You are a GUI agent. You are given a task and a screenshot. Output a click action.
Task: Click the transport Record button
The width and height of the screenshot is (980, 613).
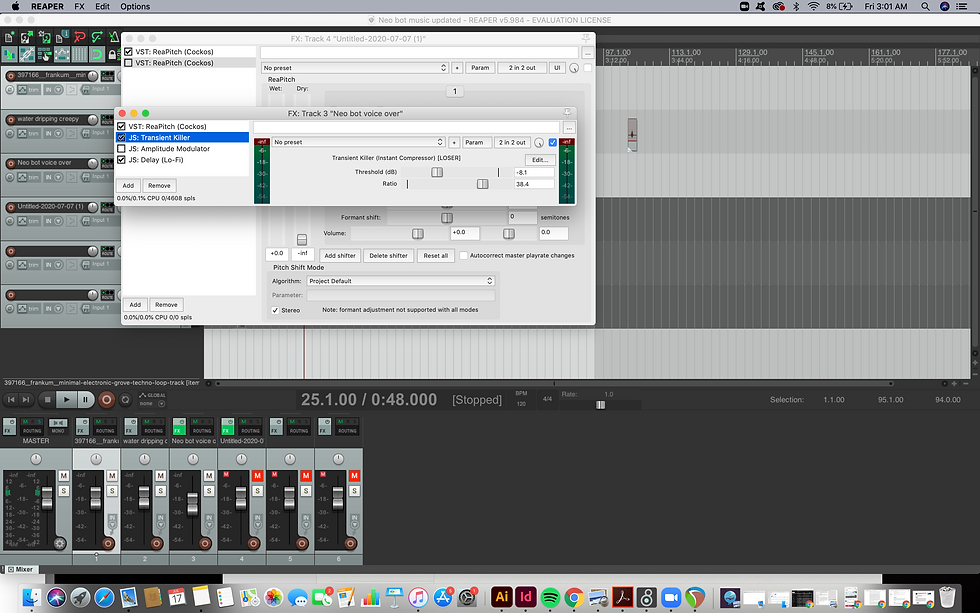click(x=106, y=399)
